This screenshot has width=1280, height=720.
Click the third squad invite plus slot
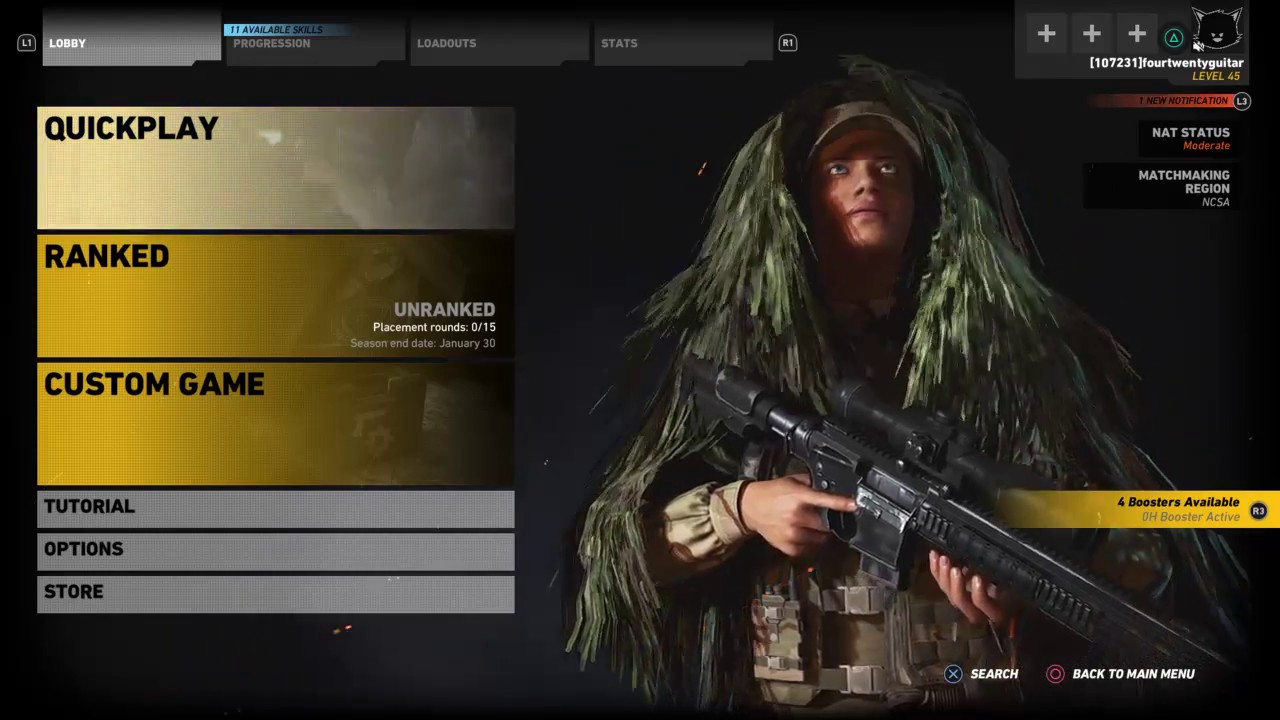(x=1137, y=35)
